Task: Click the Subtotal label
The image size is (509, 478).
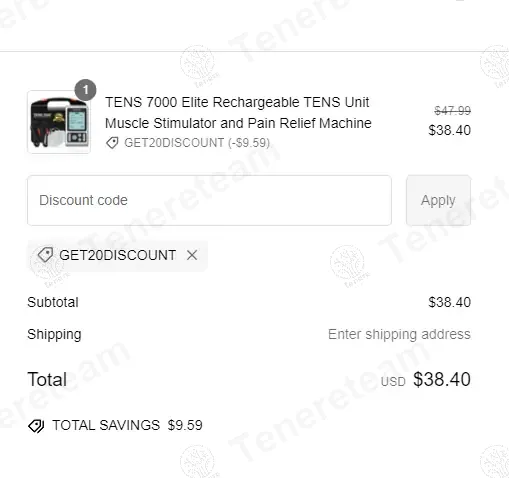Action: tap(53, 302)
